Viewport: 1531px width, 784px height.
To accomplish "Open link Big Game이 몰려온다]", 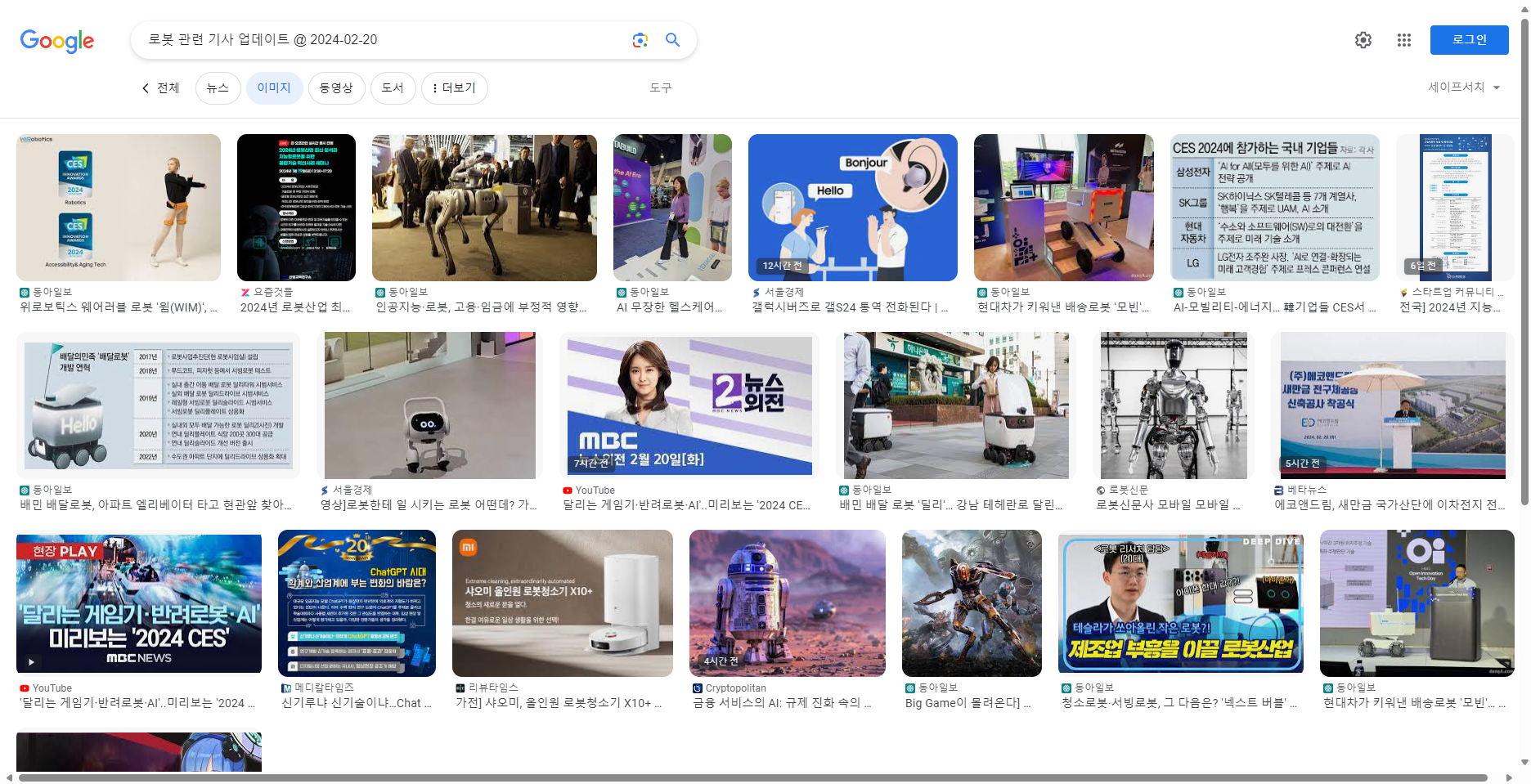I will click(968, 703).
